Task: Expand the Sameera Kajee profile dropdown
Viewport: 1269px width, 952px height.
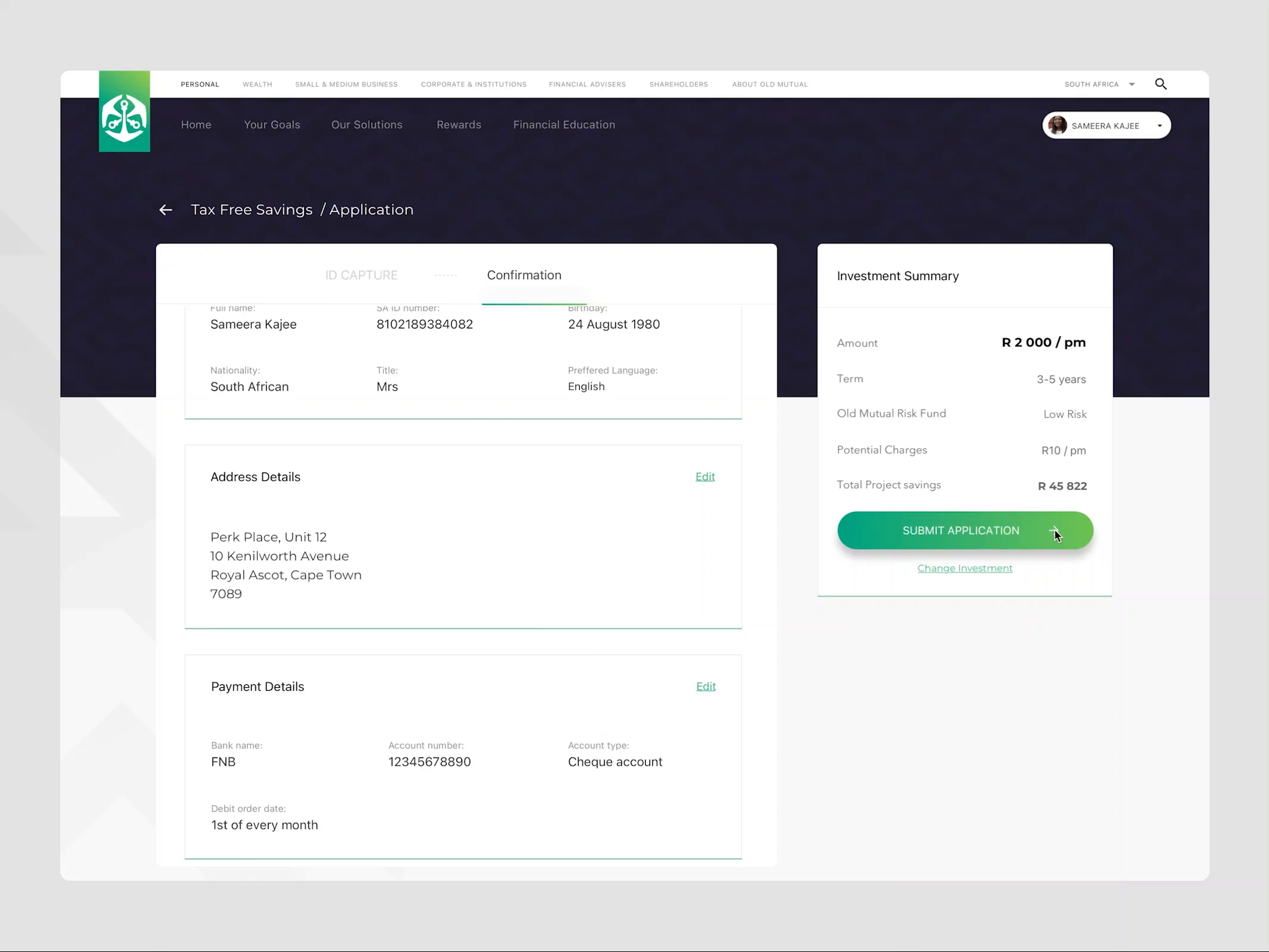Action: (x=1158, y=125)
